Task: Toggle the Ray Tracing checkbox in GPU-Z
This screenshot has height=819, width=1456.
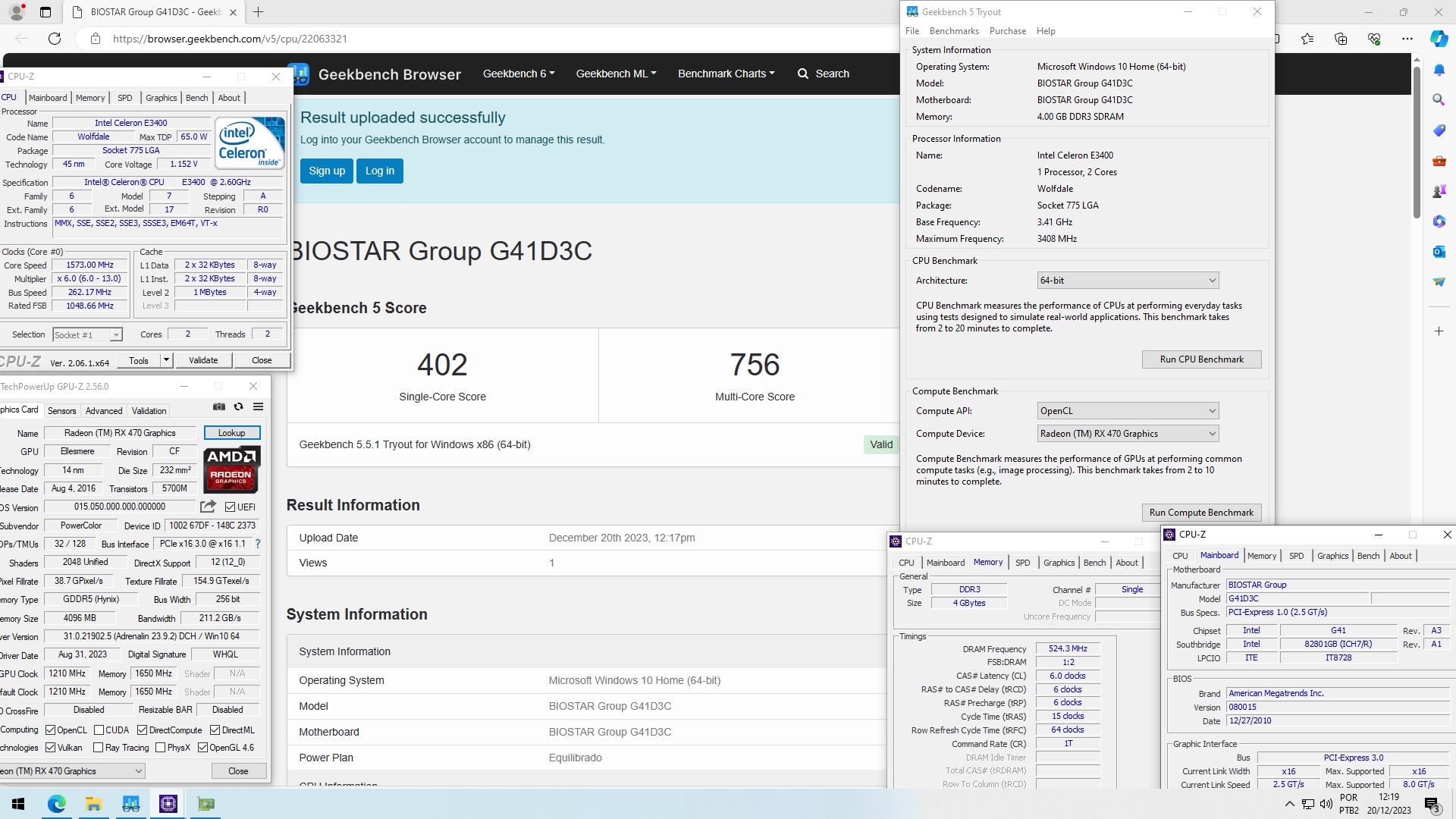Action: (98, 748)
